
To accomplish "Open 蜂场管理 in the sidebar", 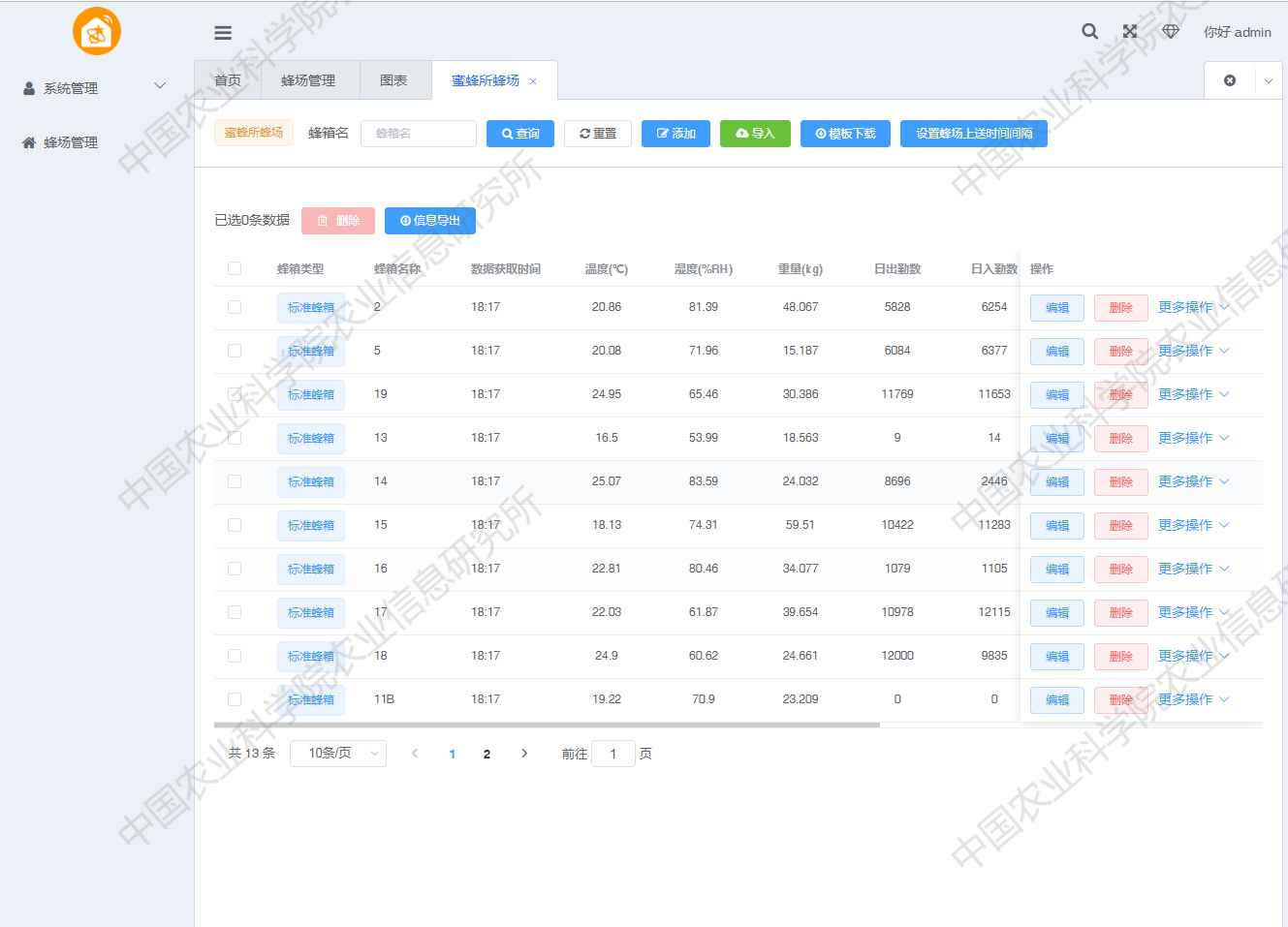I will click(71, 142).
